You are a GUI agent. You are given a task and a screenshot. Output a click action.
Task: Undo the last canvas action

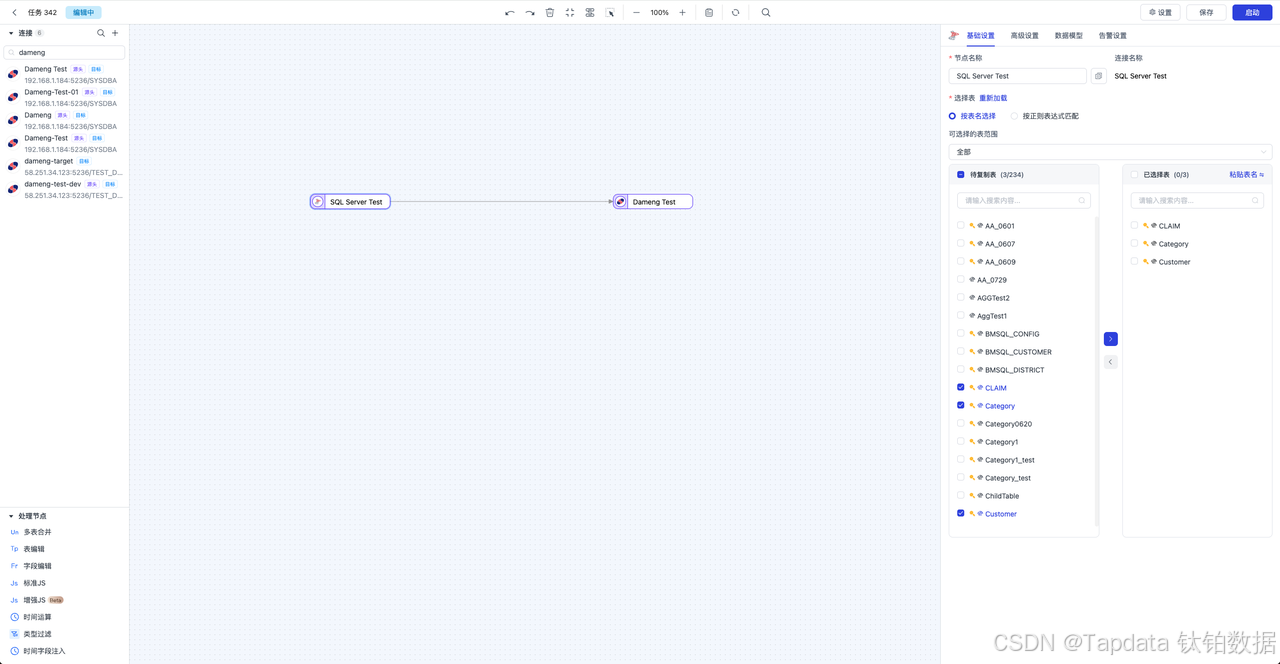click(510, 13)
